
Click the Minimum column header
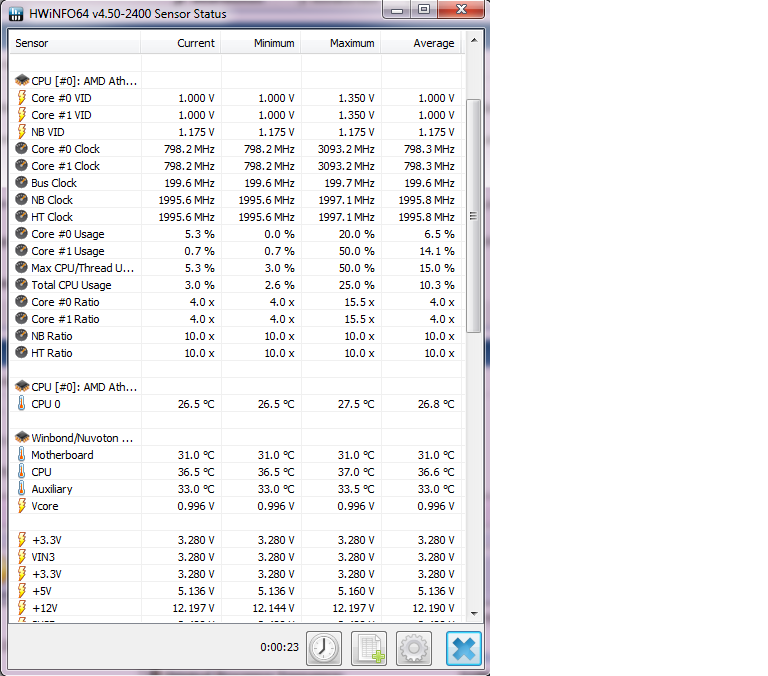point(261,43)
